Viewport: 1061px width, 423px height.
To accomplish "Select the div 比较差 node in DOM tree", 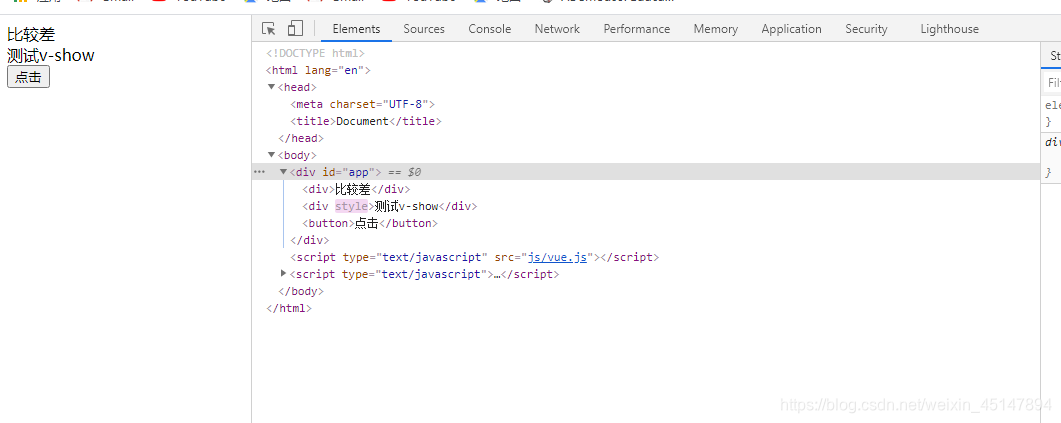I will click(356, 190).
